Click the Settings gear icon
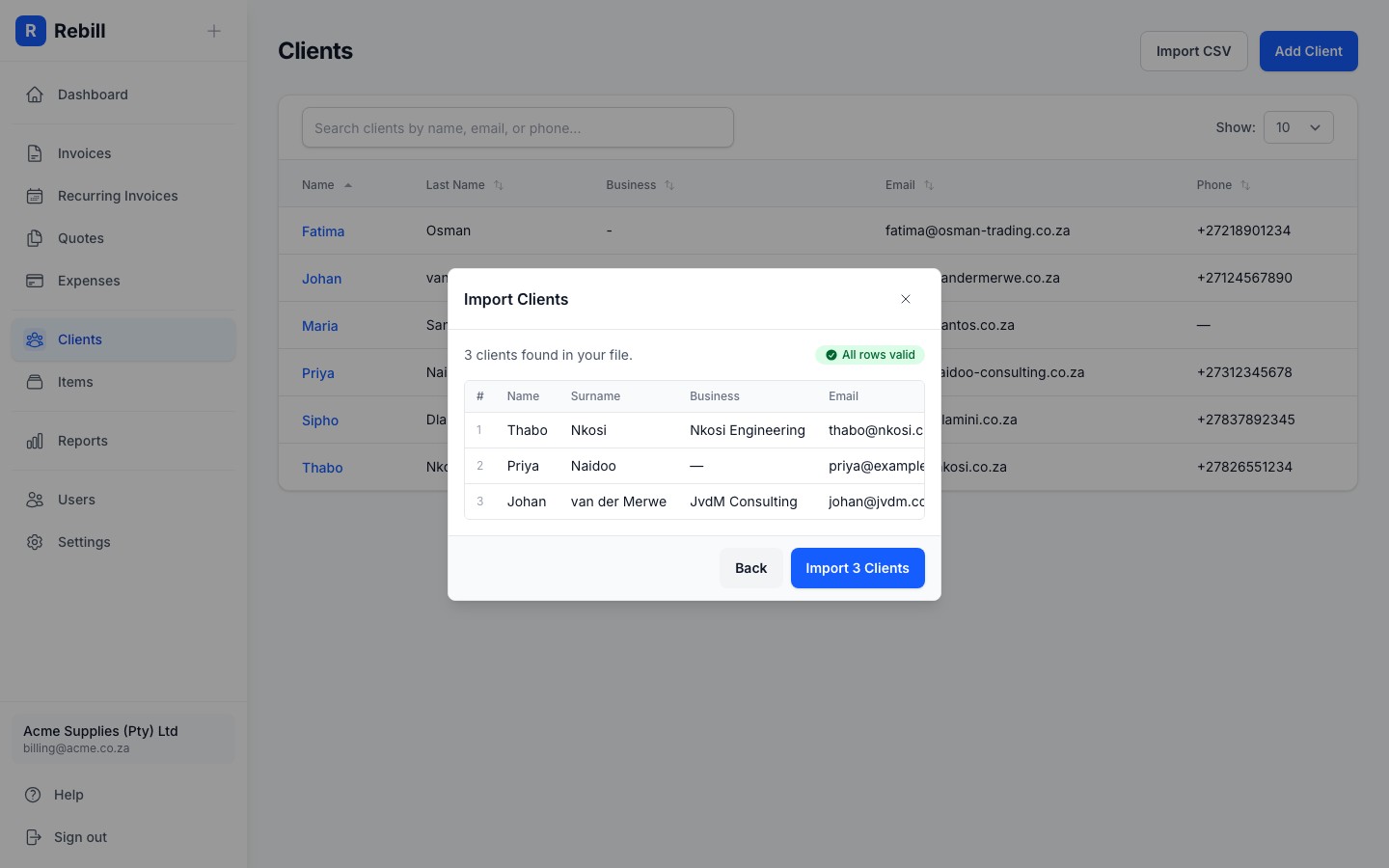The height and width of the screenshot is (868, 1389). click(35, 542)
